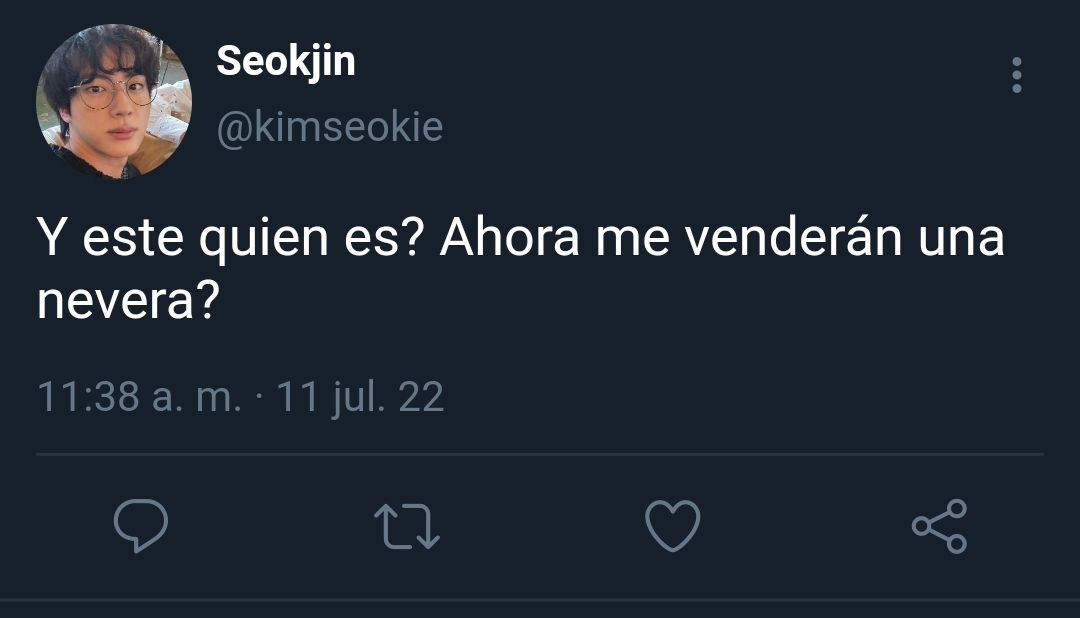Open the retweet options popup
1080x618 pixels.
406,526
